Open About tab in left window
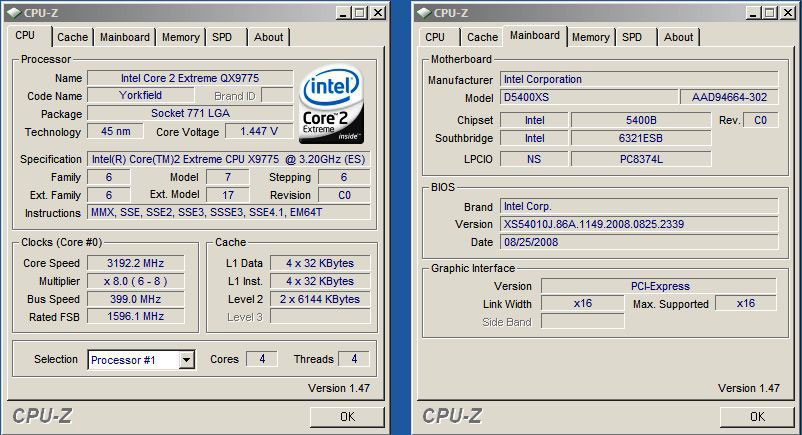 pyautogui.click(x=269, y=37)
